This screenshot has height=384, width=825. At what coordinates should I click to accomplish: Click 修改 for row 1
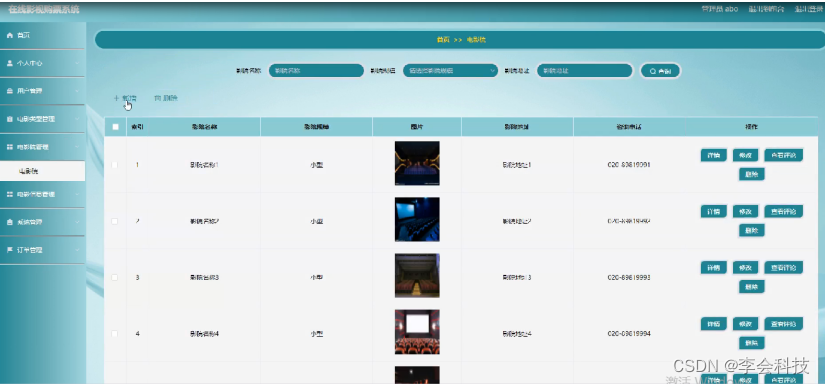(745, 155)
